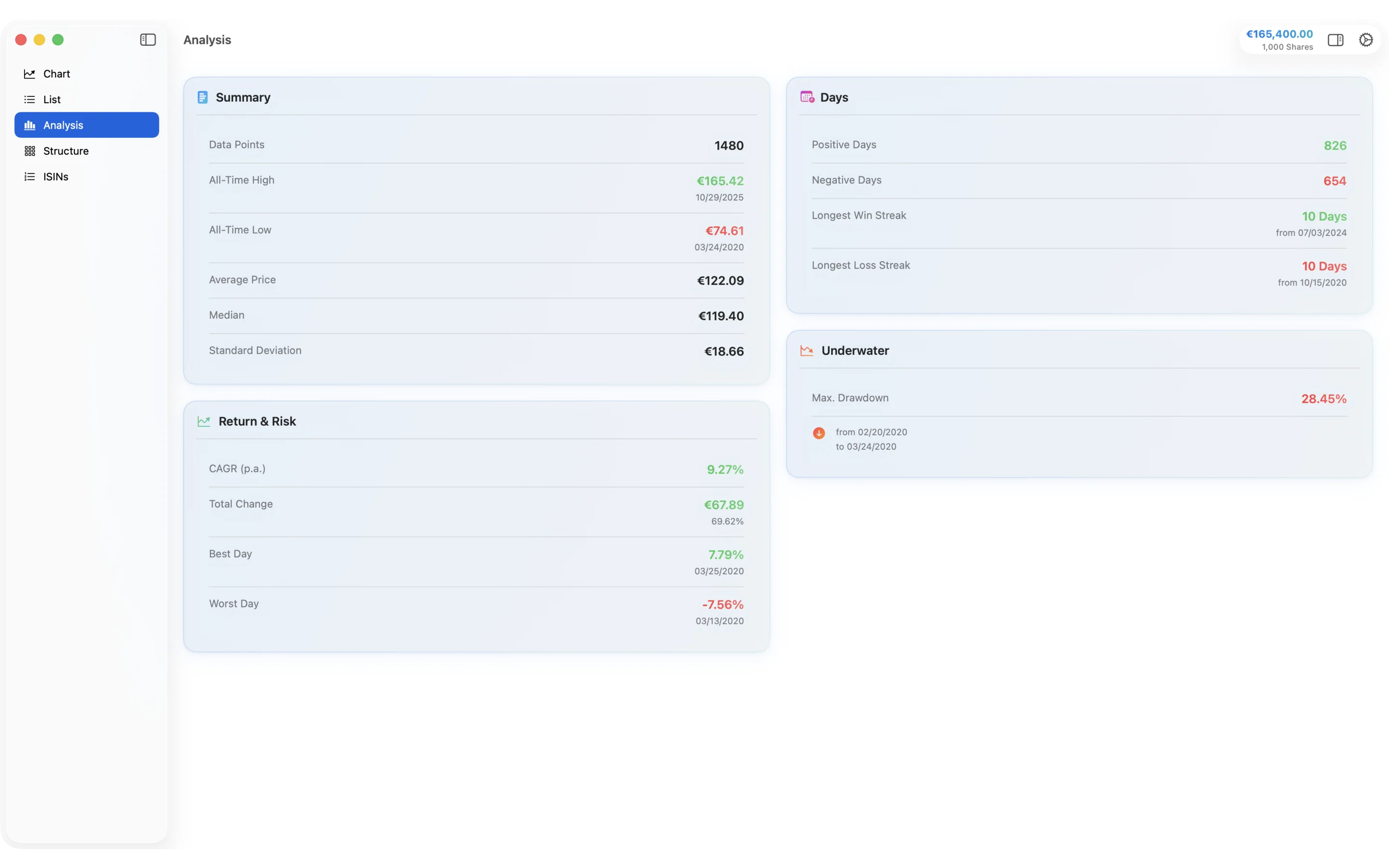Image resolution: width=1389 pixels, height=868 pixels.
Task: Open the Structure grid icon
Action: [29, 150]
